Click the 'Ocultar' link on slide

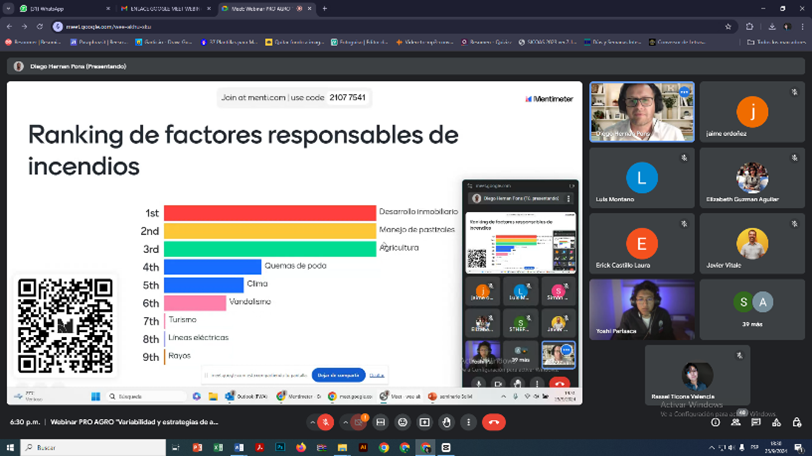tap(376, 375)
